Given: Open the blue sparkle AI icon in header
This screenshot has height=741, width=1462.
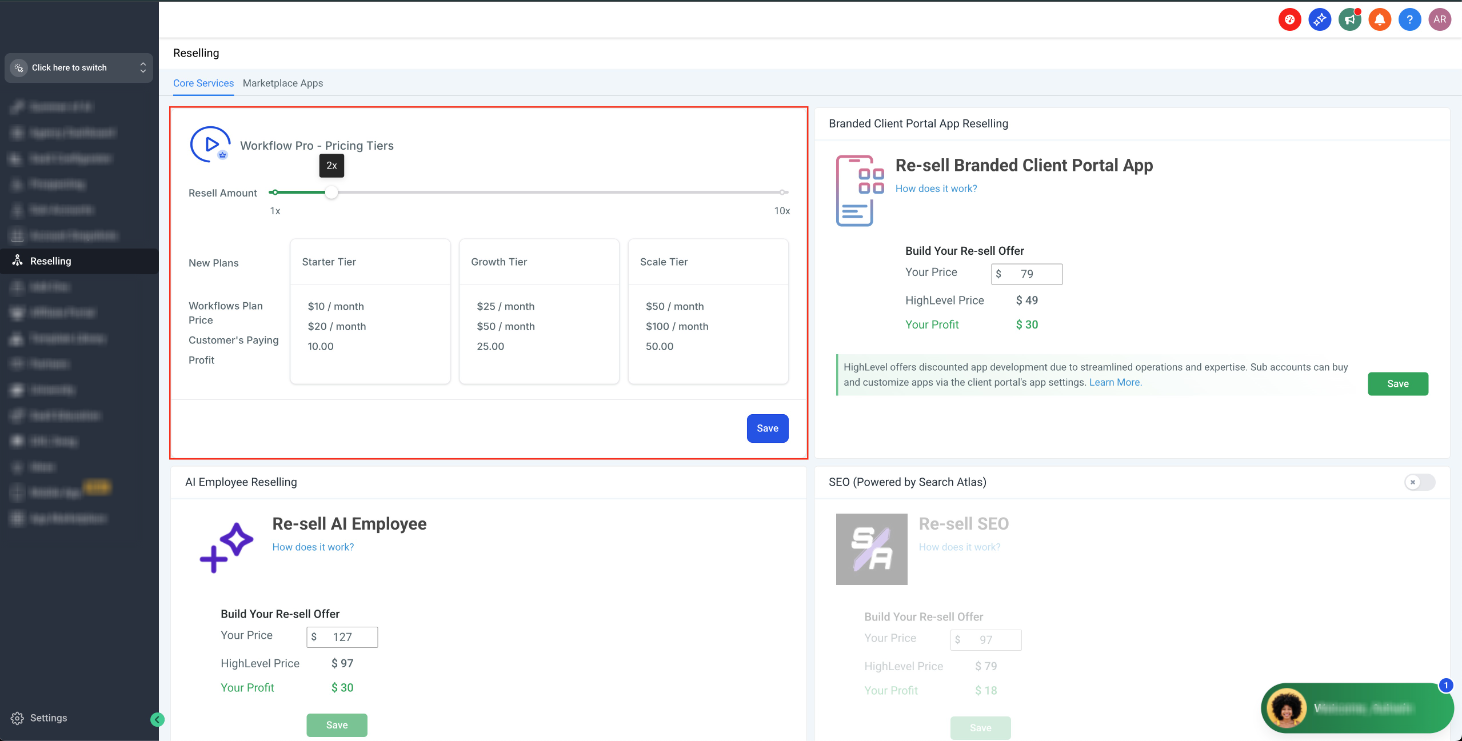Looking at the screenshot, I should click(1320, 19).
